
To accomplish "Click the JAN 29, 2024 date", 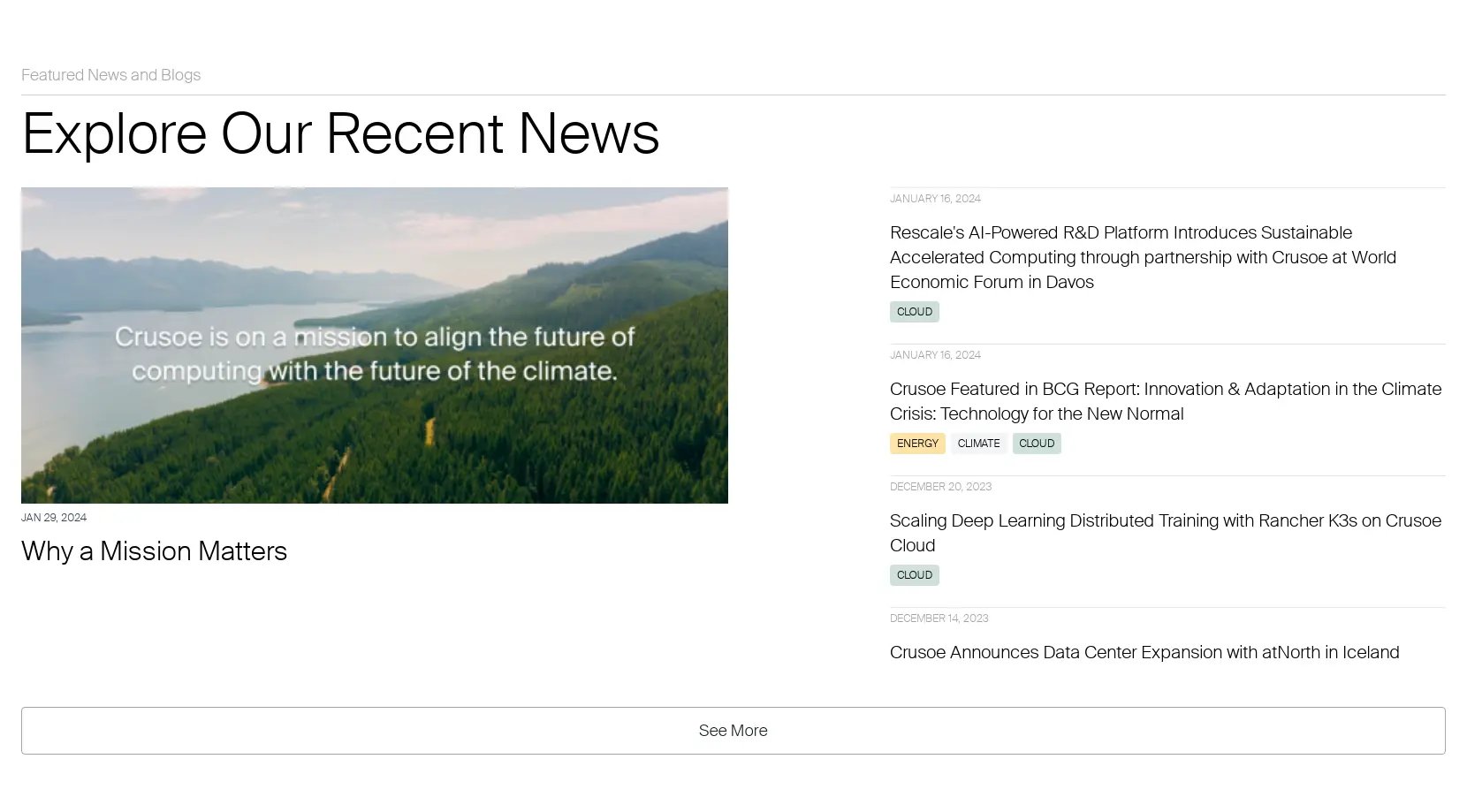I will point(54,518).
